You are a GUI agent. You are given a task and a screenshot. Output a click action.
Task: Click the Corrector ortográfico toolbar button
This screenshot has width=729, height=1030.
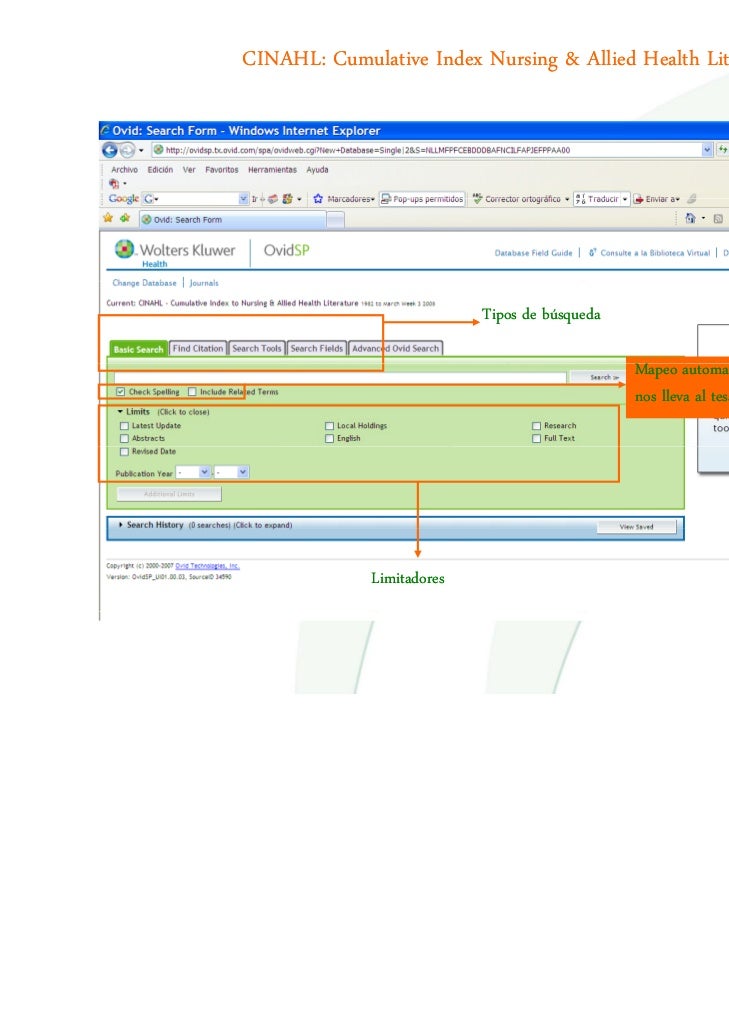[x=516, y=198]
